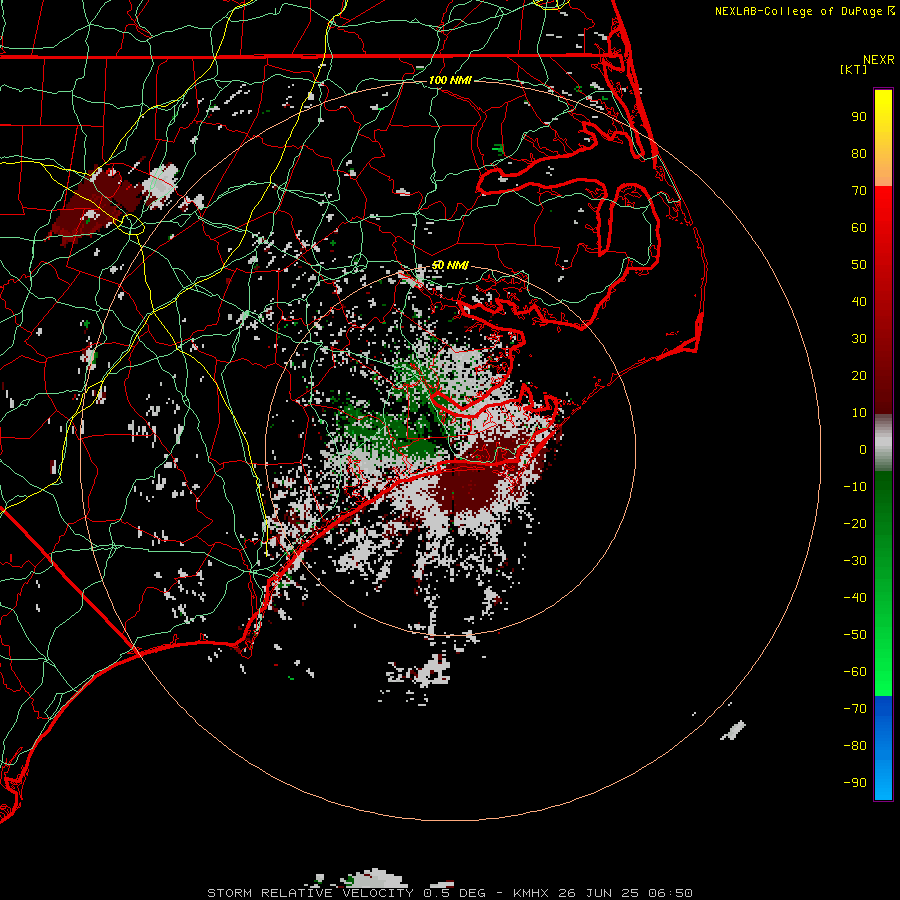Screen dimensions: 900x900
Task: Click the positive 40 knot scale label
Action: point(859,301)
